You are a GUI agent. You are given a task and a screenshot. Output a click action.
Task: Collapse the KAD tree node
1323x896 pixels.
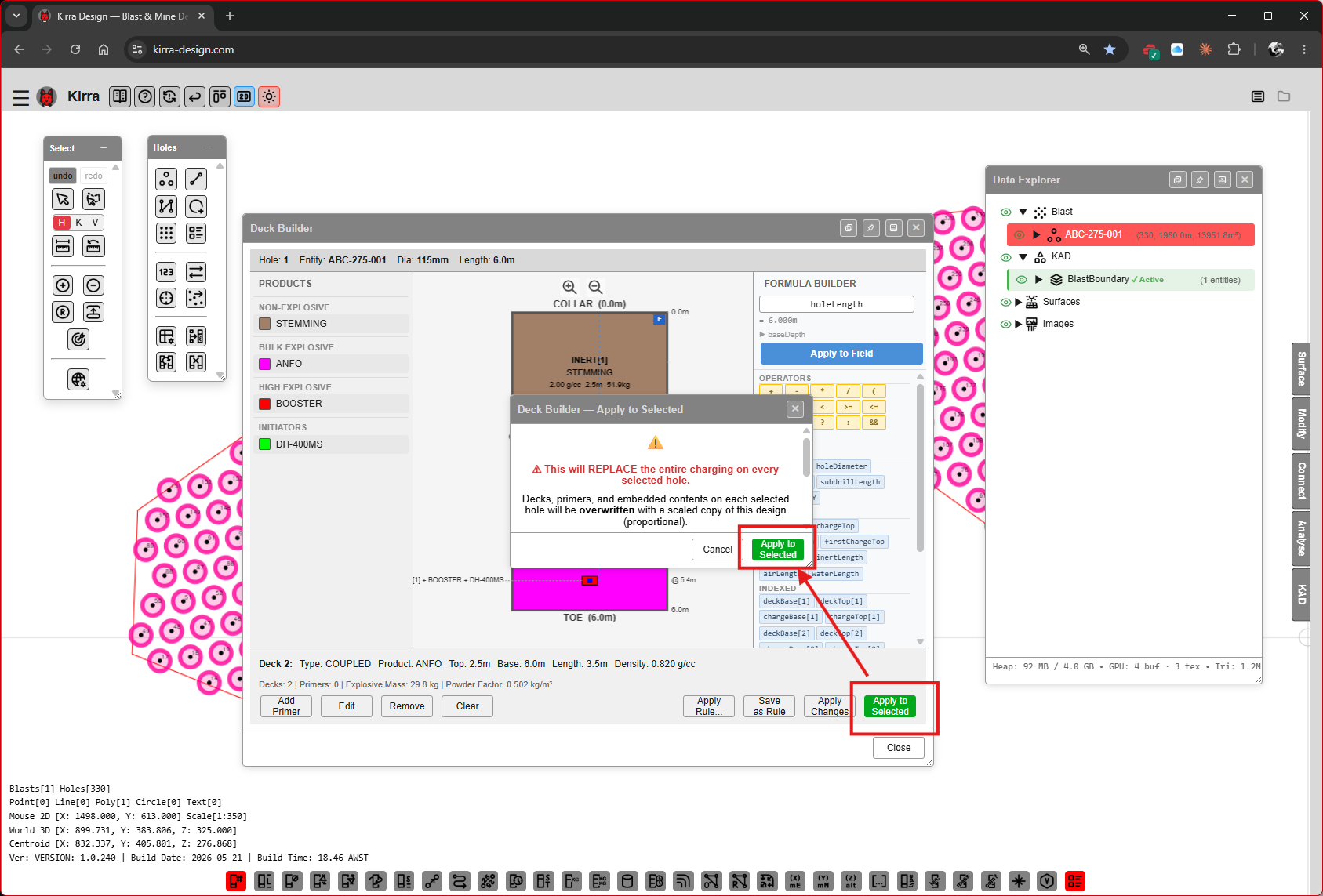pyautogui.click(x=1023, y=257)
